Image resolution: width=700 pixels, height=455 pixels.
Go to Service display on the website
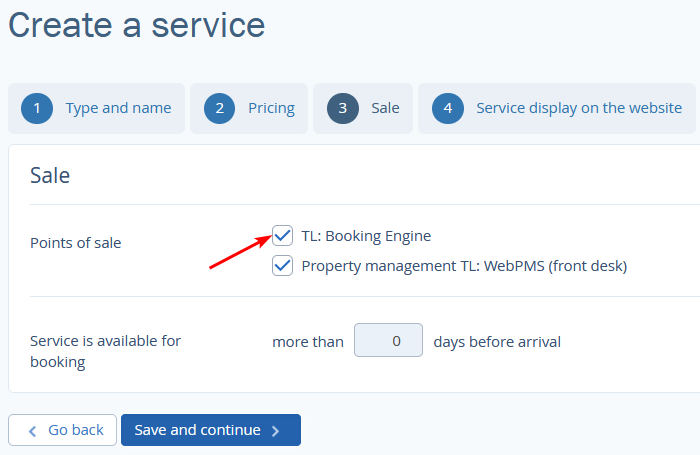pos(557,109)
